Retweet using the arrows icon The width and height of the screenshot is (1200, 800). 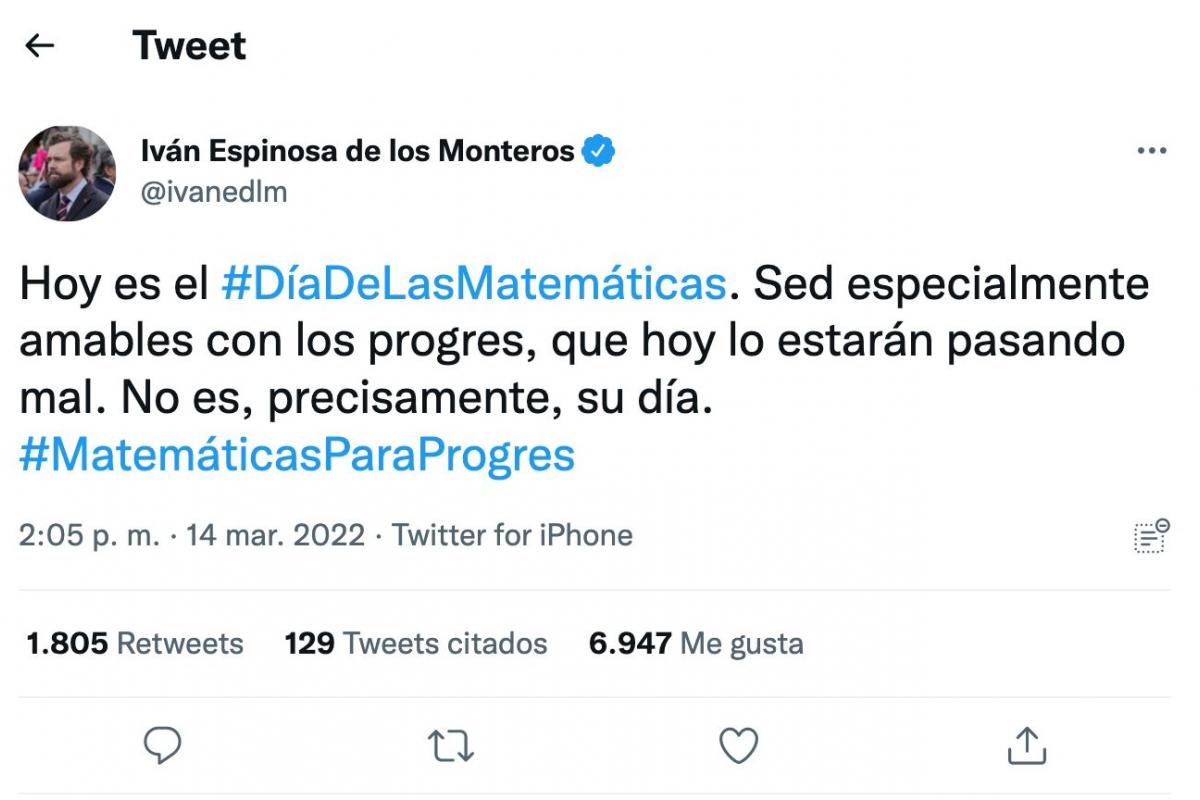[450, 745]
